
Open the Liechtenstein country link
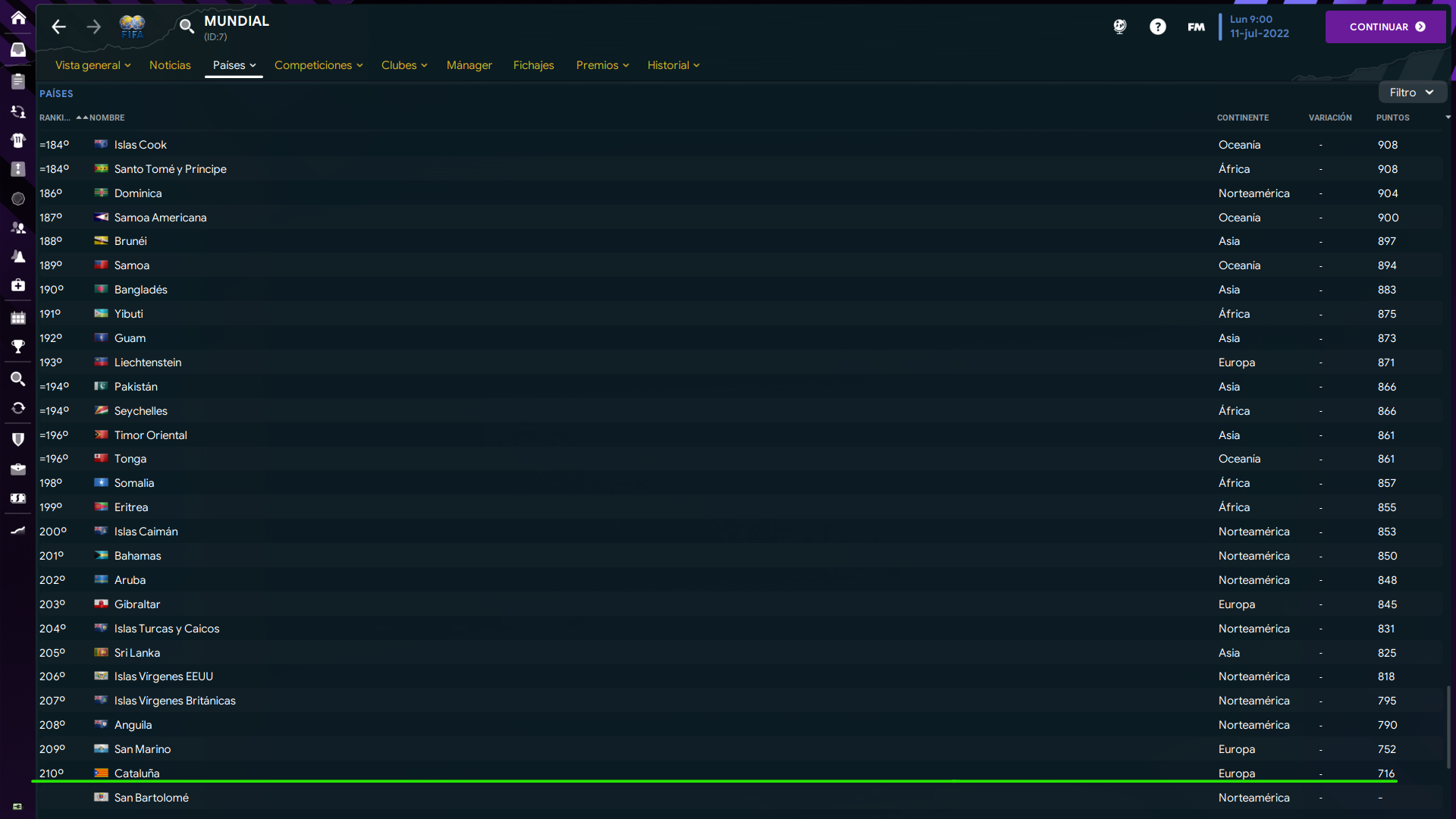[148, 362]
